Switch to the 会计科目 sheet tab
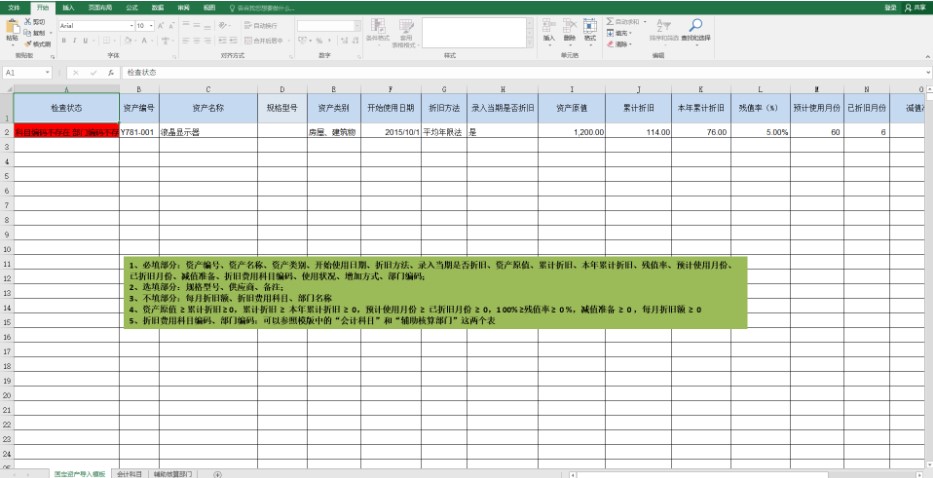Screen dimensions: 933x478 point(129,474)
